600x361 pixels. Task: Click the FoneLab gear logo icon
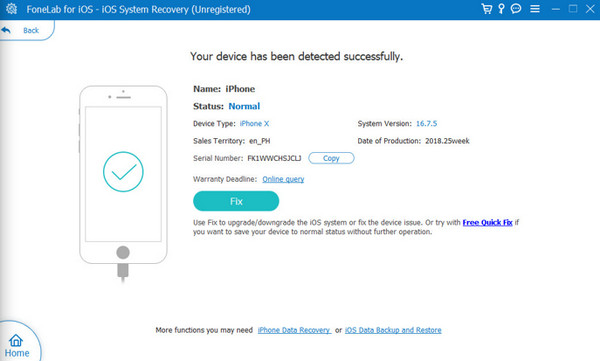point(11,9)
